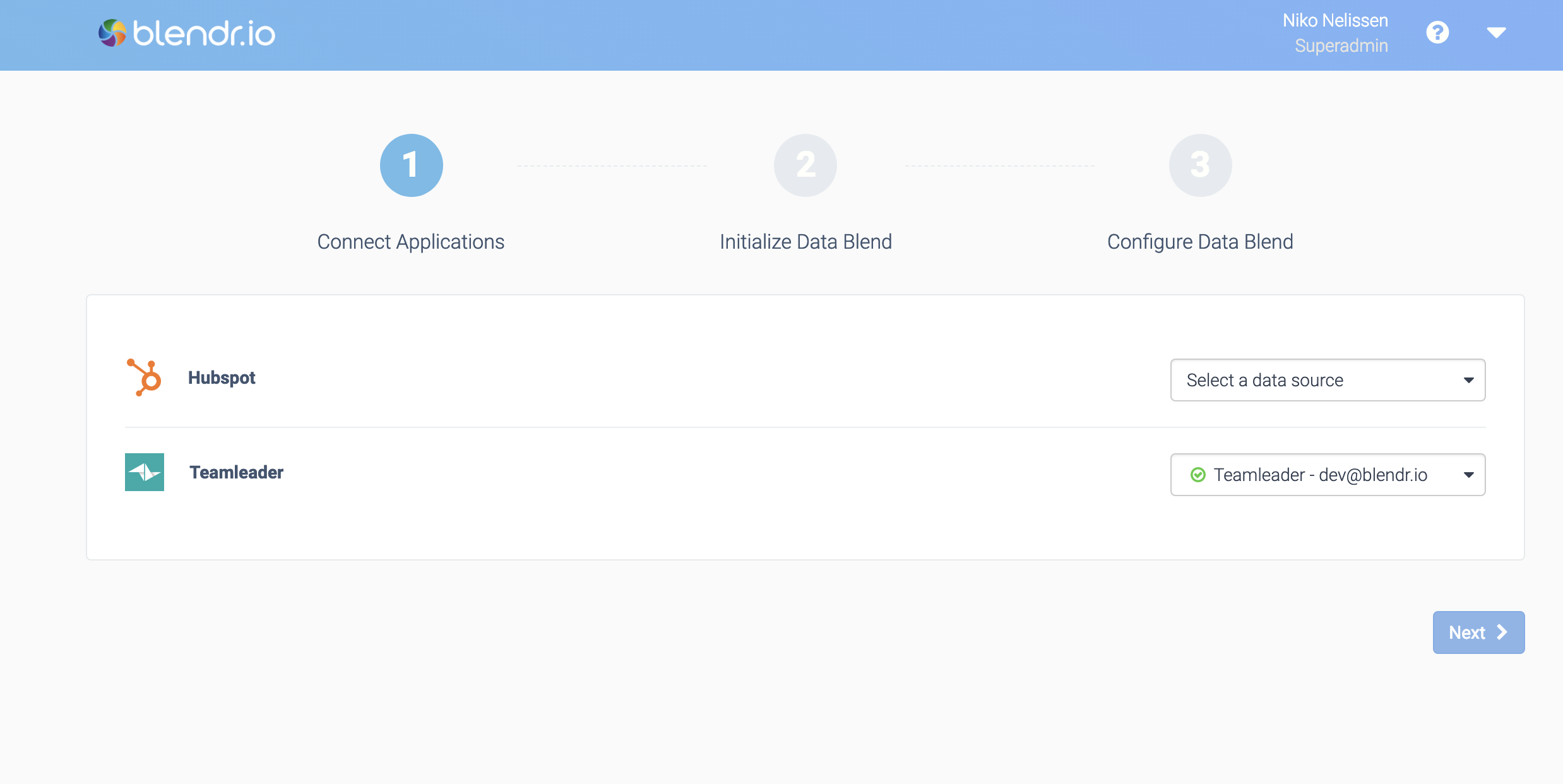Click Initialize Data Blend step label
The height and width of the screenshot is (784, 1563).
tap(805, 241)
